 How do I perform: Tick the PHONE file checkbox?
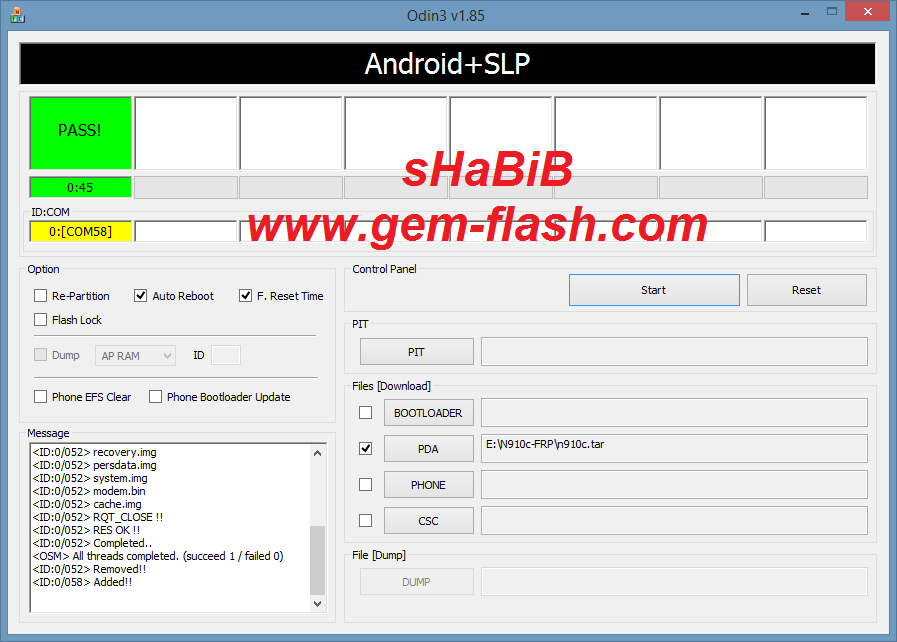366,485
